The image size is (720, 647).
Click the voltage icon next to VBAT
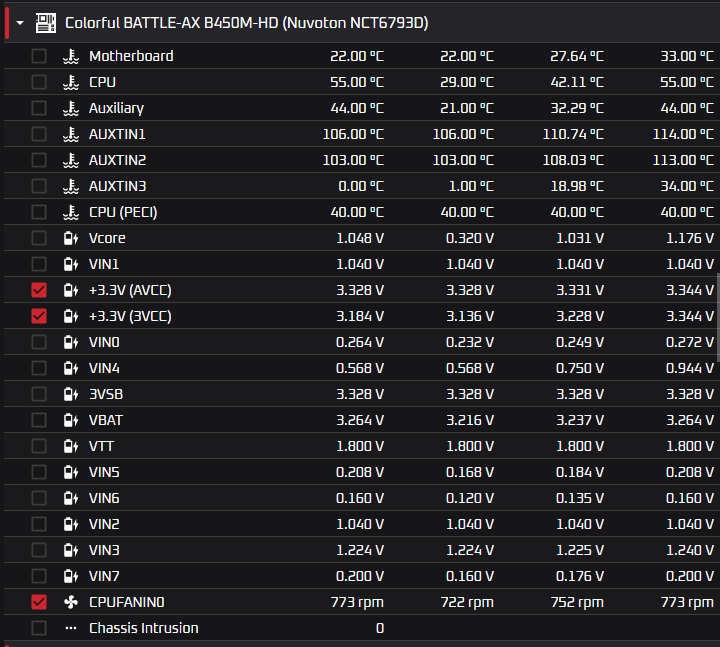[x=70, y=420]
